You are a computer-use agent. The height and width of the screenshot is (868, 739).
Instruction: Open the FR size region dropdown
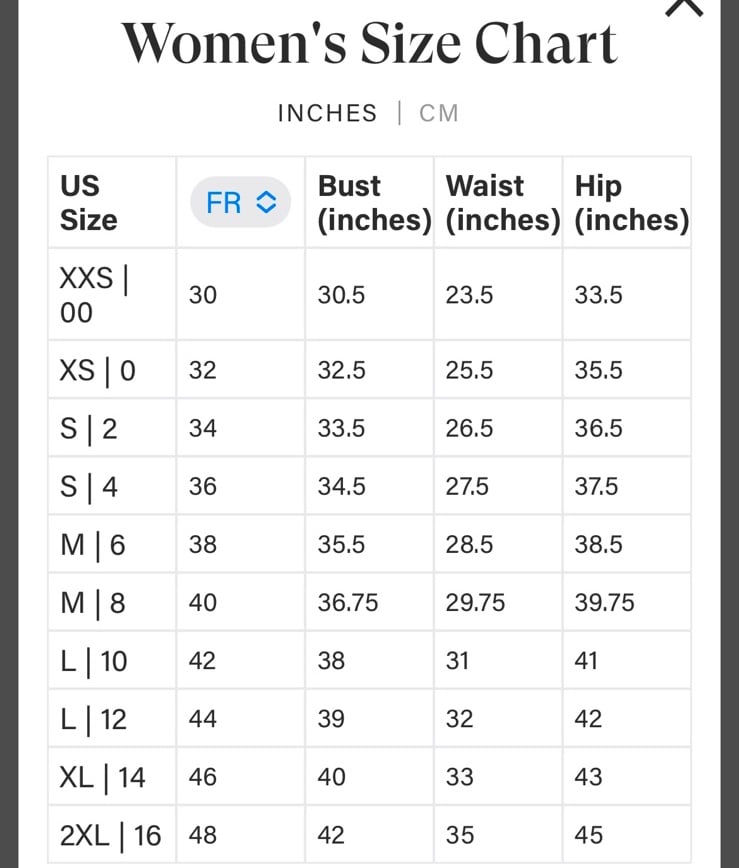pyautogui.click(x=240, y=202)
